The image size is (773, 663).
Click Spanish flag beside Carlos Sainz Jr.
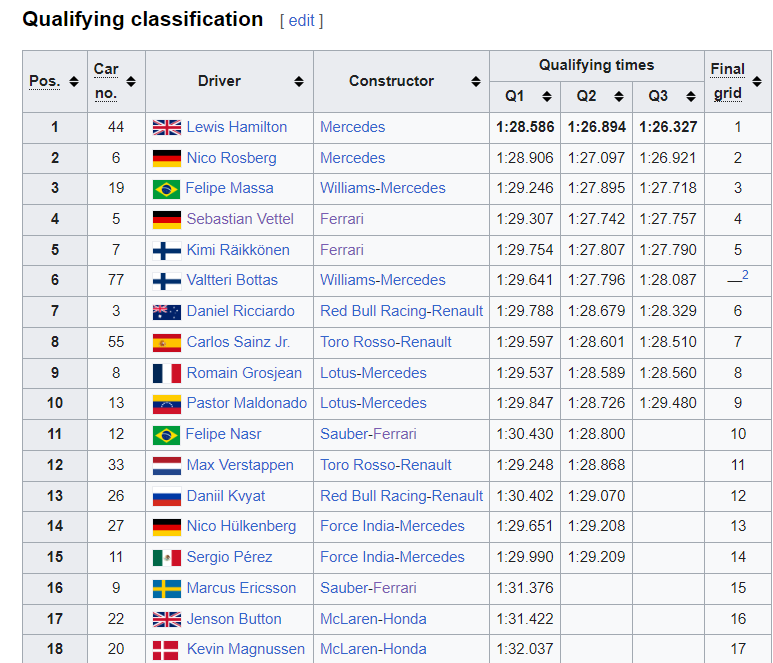pyautogui.click(x=167, y=343)
